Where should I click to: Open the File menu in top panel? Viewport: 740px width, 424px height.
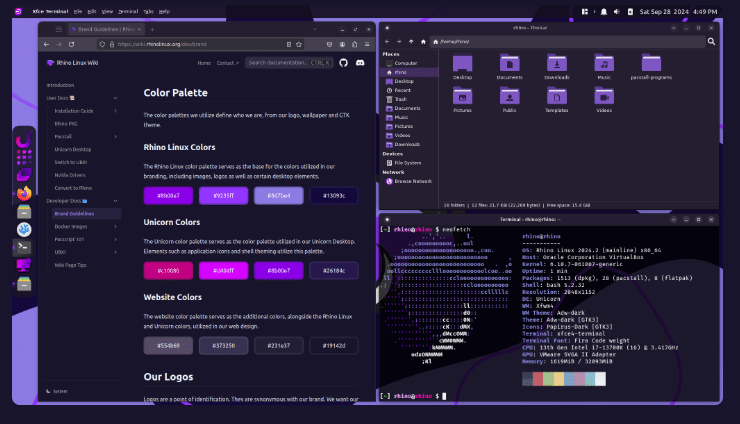pyautogui.click(x=78, y=11)
